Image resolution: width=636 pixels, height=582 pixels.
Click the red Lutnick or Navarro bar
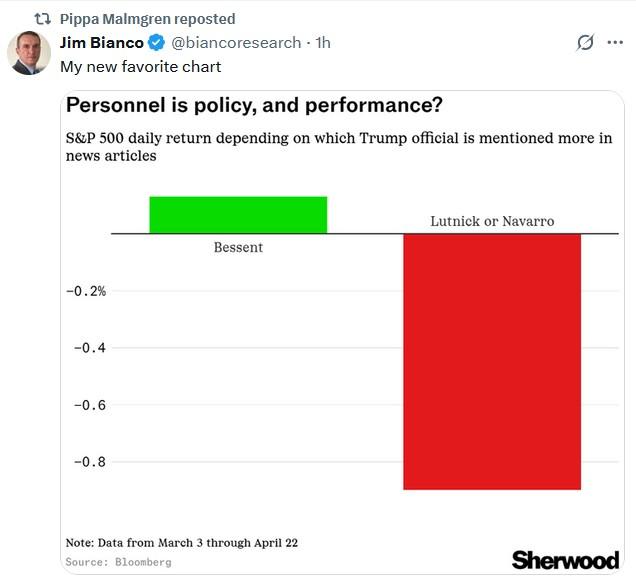[x=491, y=361]
